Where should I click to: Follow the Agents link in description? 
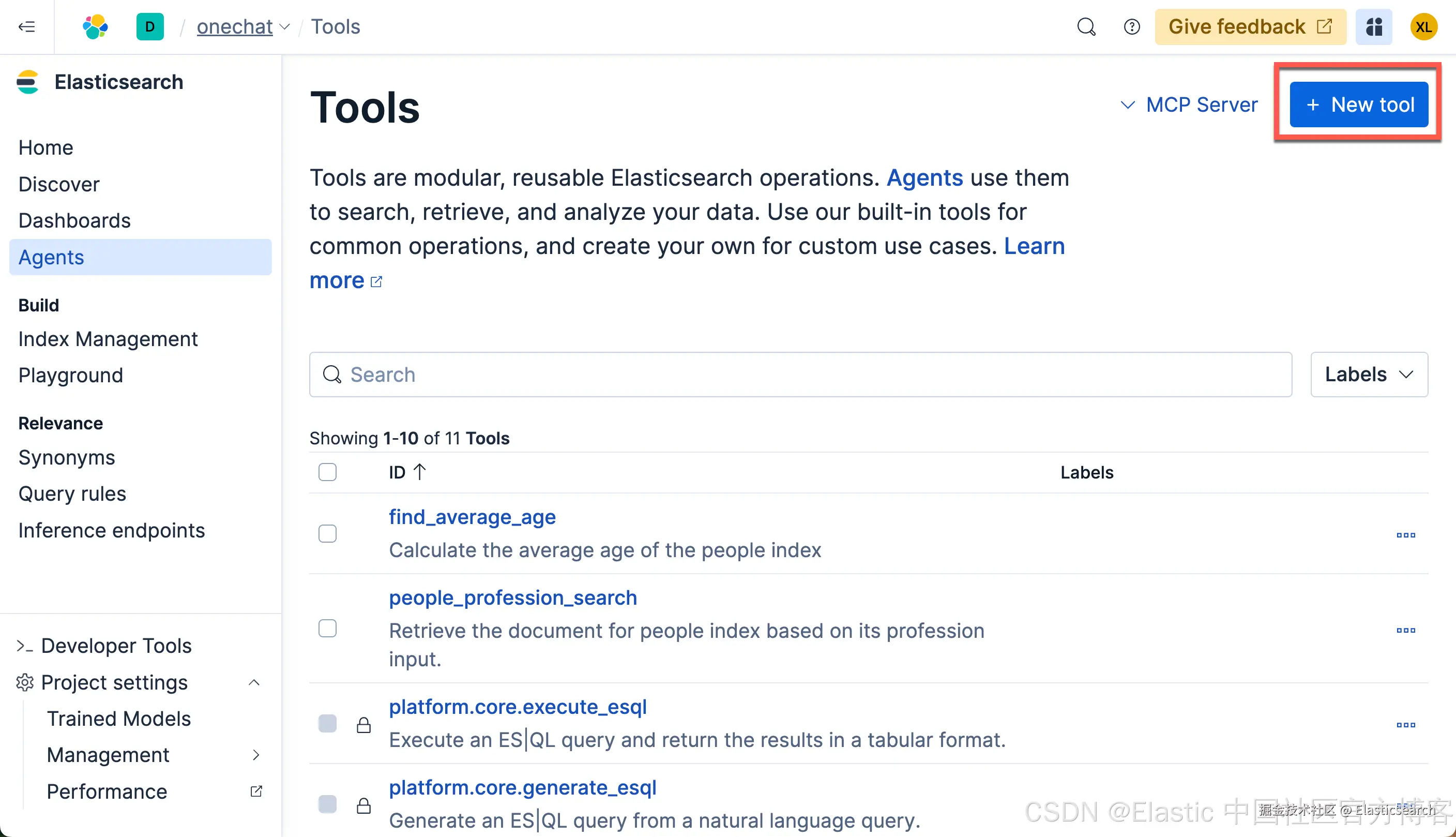(924, 177)
